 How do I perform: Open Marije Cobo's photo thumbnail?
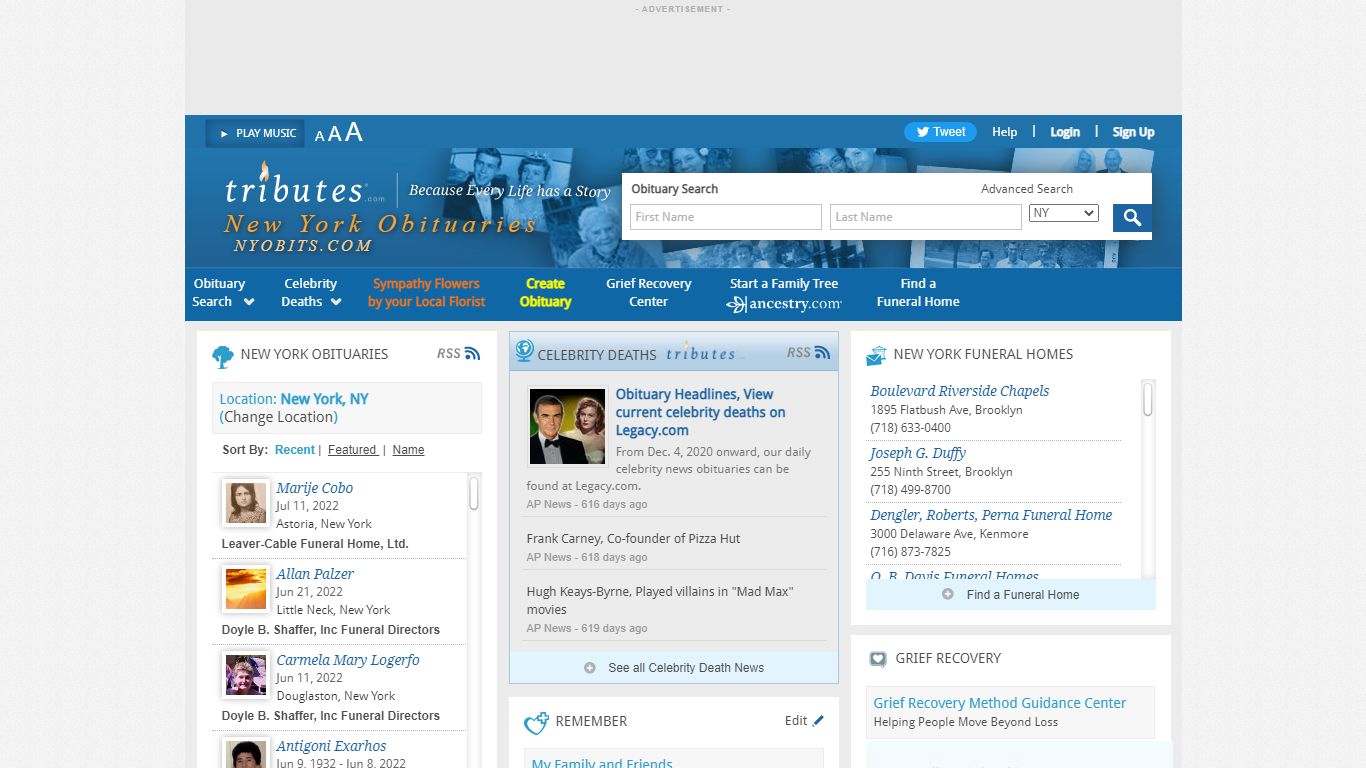(246, 503)
